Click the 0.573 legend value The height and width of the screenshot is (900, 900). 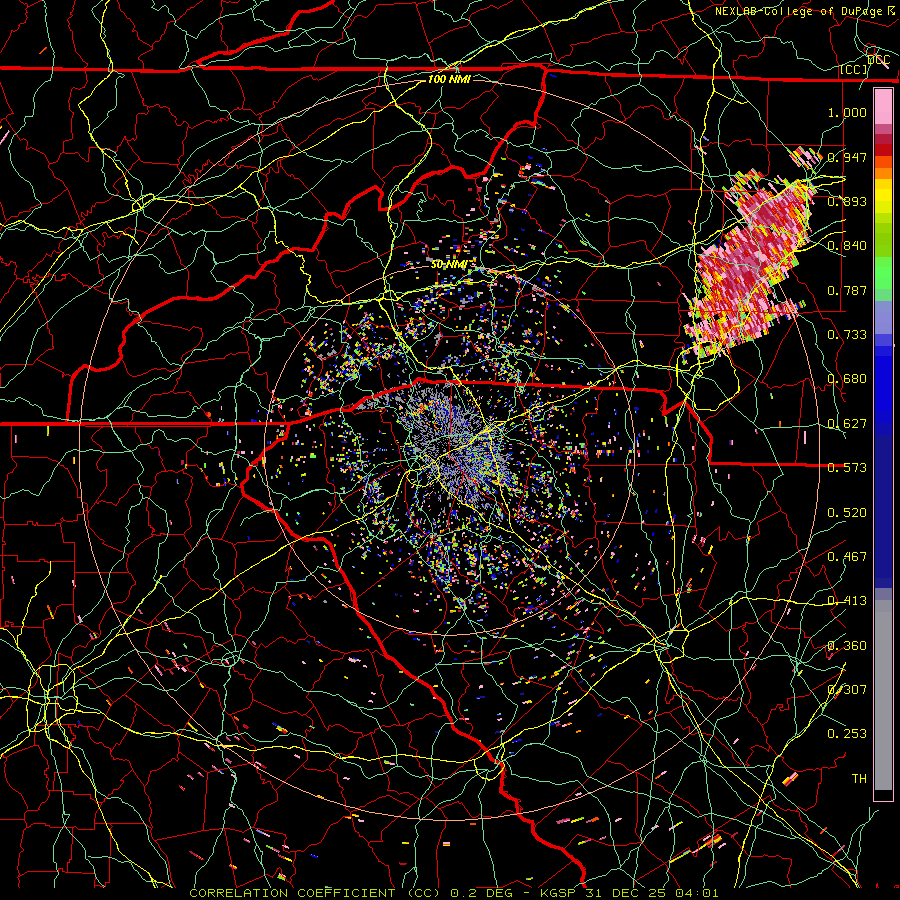click(847, 467)
